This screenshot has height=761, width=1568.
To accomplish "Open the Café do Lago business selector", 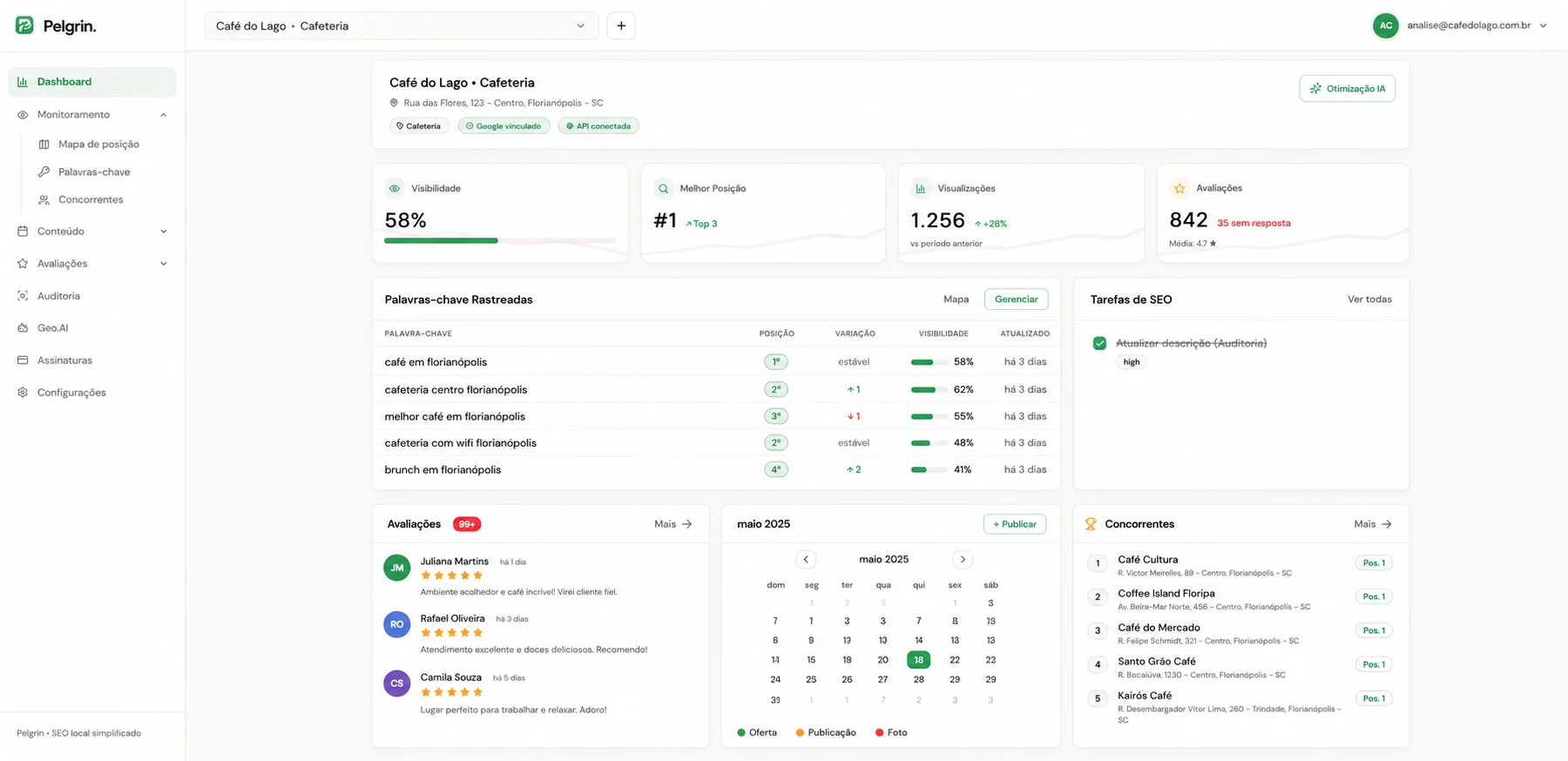I will (x=402, y=26).
